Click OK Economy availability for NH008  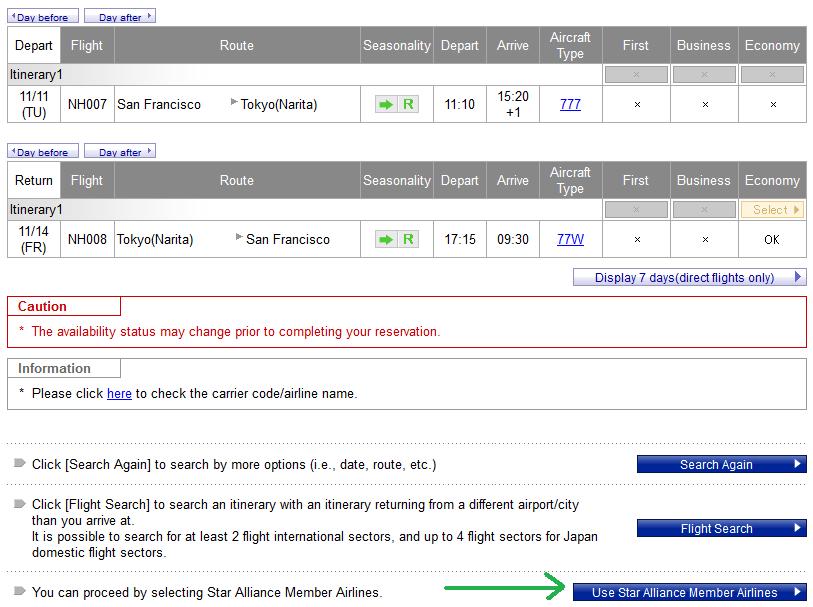coord(772,239)
